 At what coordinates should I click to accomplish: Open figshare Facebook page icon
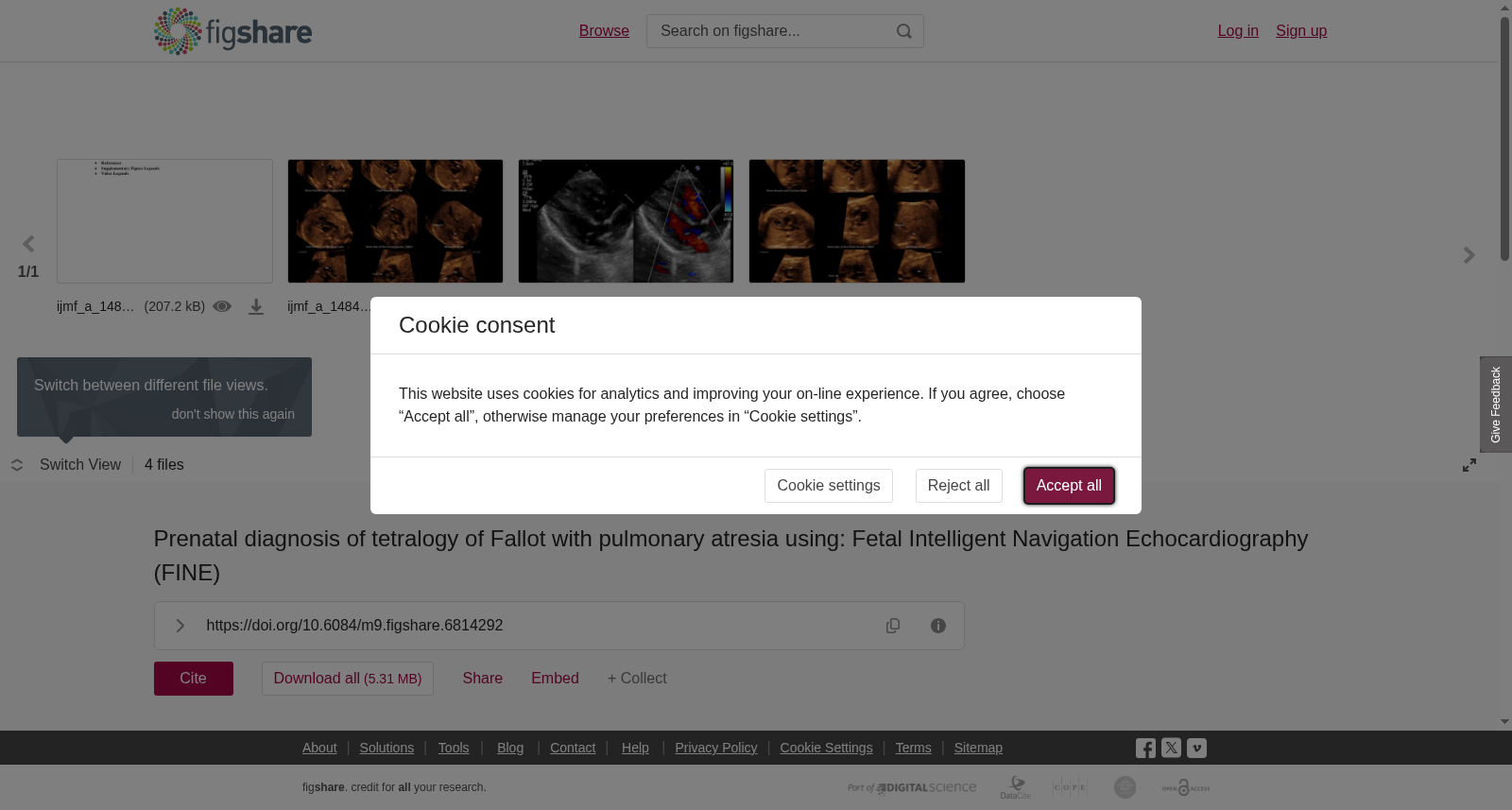point(1145,748)
